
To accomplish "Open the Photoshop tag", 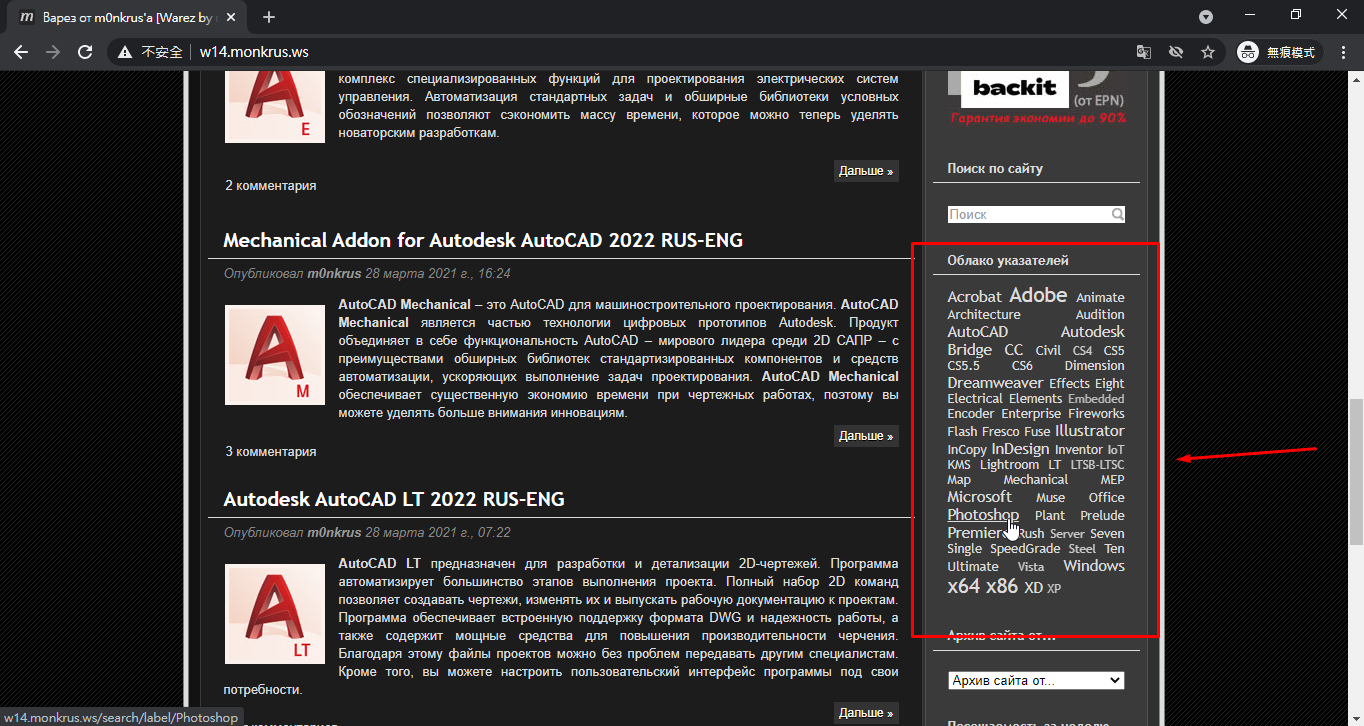I will coord(983,515).
